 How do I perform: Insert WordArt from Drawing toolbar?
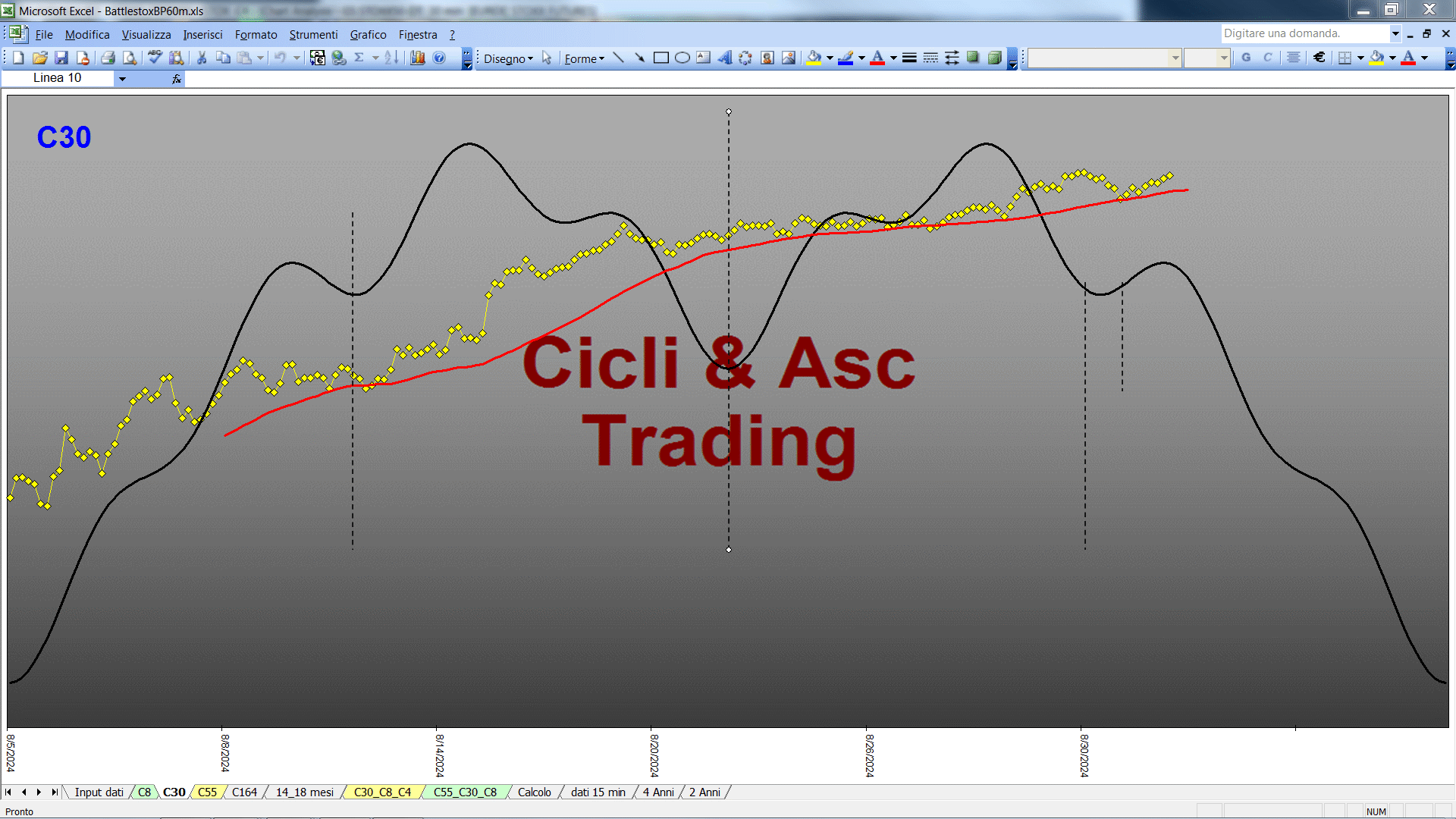(x=724, y=58)
